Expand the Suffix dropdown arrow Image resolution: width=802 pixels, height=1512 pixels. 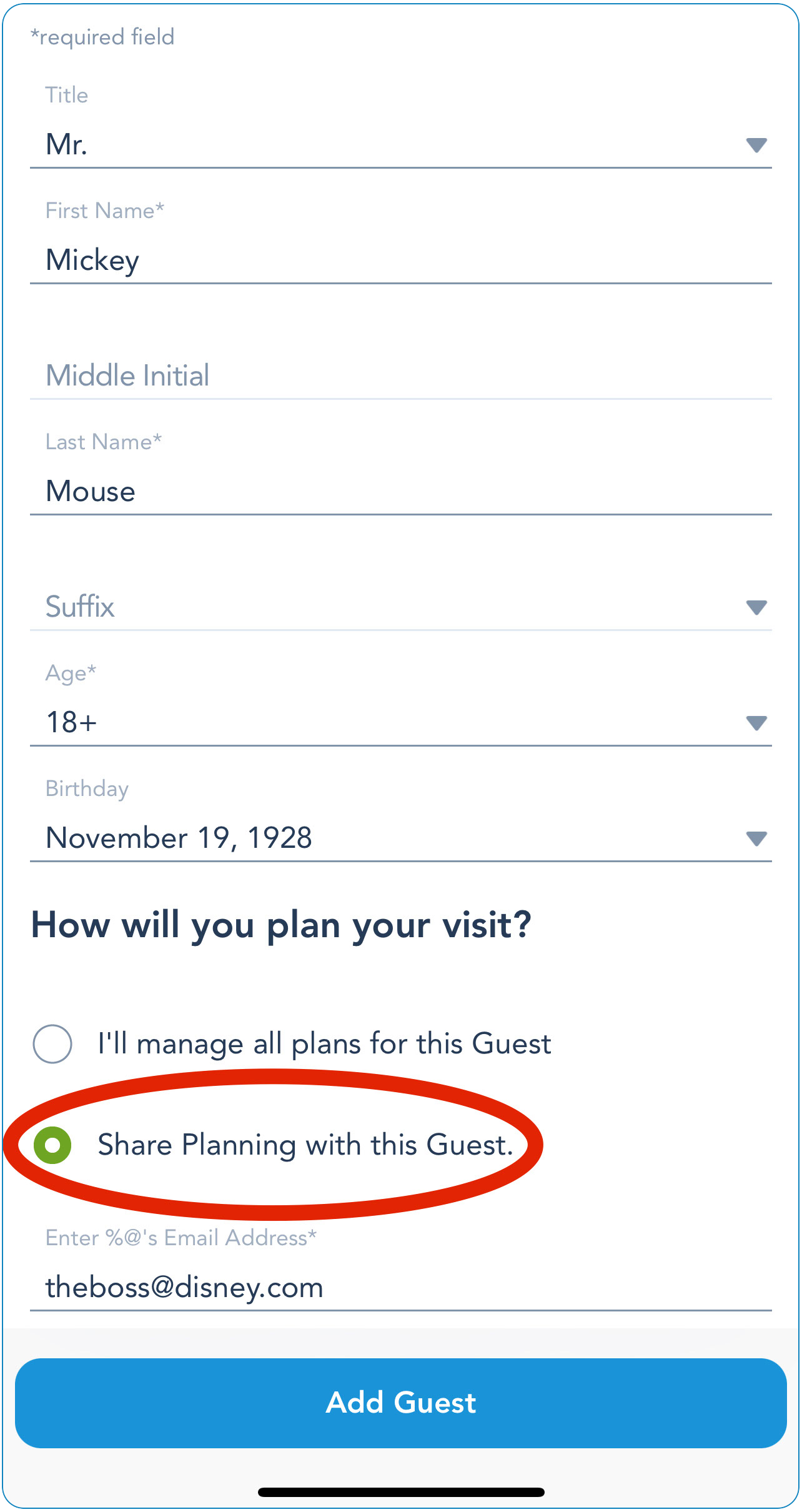pos(756,607)
